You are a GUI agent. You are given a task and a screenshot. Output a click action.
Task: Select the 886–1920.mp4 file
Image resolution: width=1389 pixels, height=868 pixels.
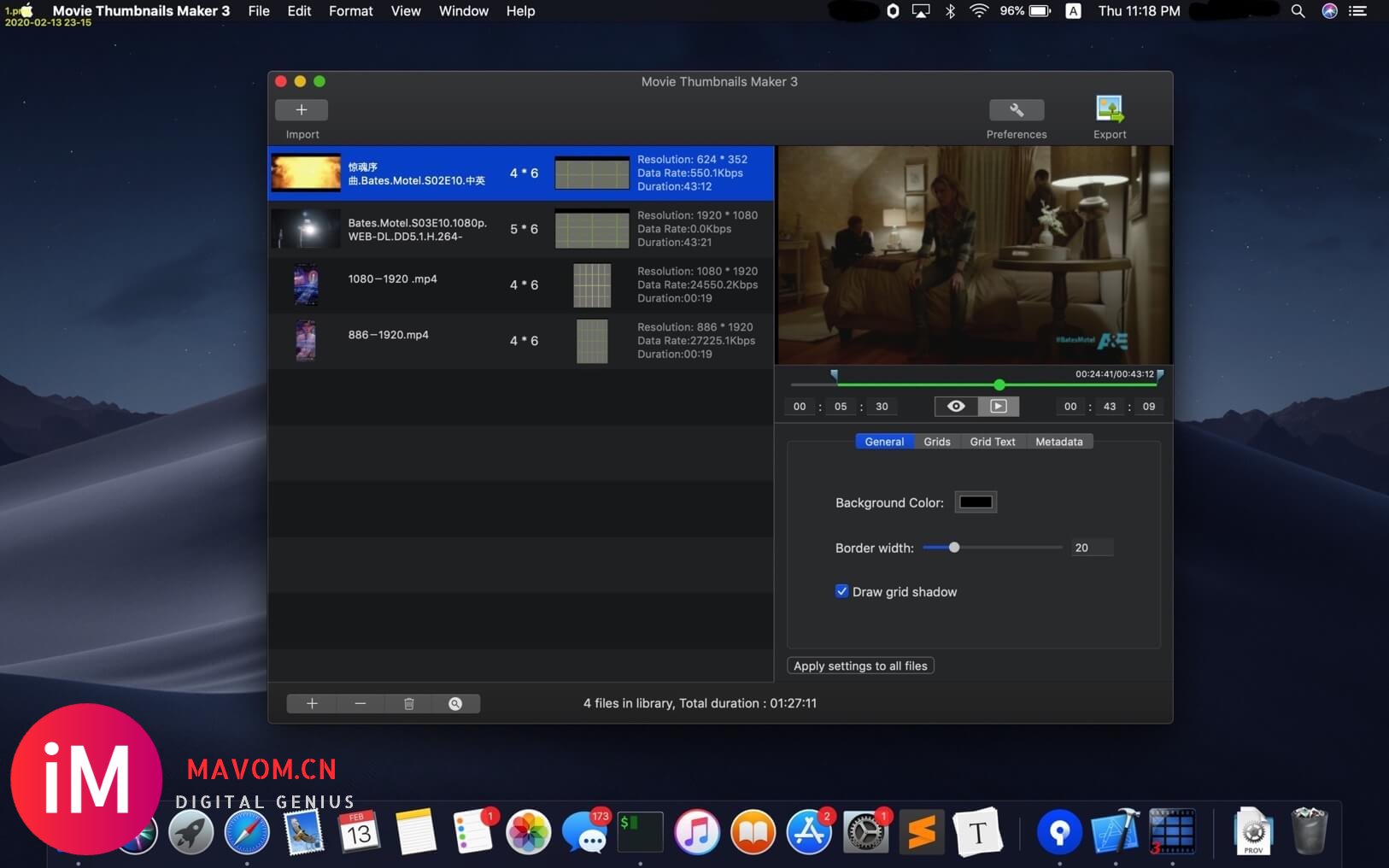520,341
